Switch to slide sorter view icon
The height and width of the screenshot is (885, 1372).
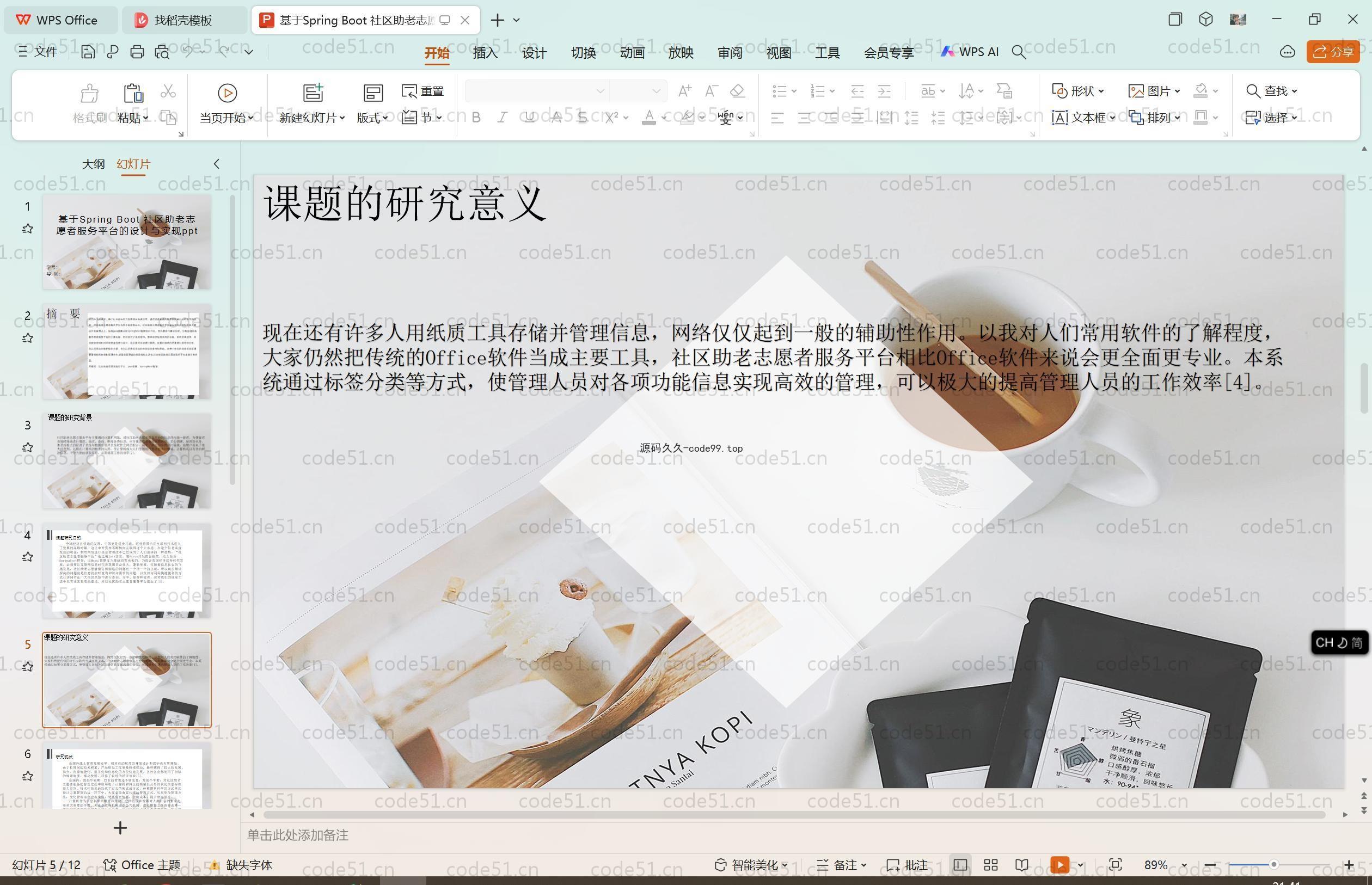(990, 865)
